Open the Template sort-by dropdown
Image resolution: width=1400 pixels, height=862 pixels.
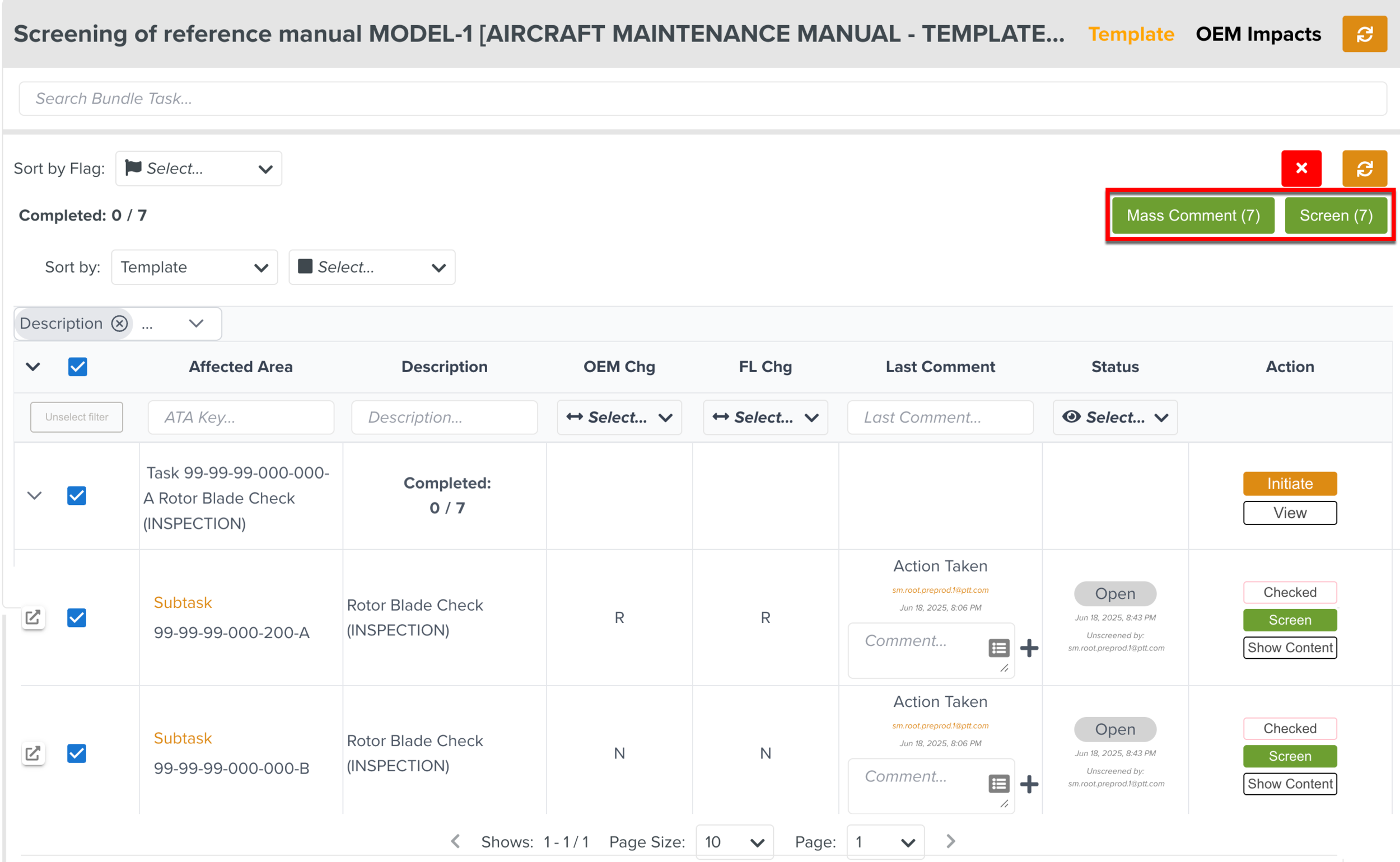pyautogui.click(x=194, y=268)
